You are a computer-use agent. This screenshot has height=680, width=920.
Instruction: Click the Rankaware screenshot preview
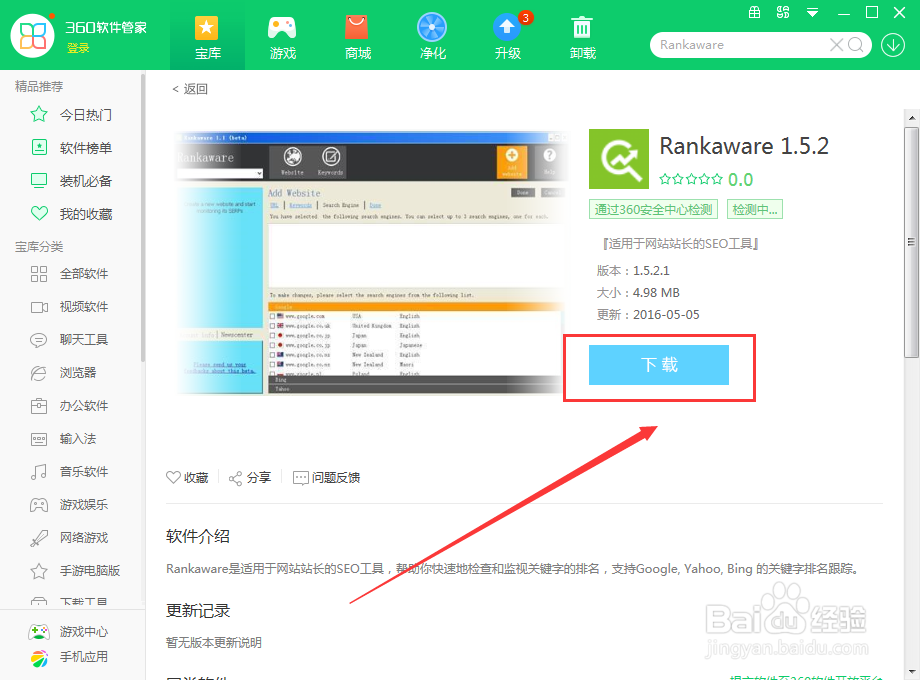pos(372,263)
